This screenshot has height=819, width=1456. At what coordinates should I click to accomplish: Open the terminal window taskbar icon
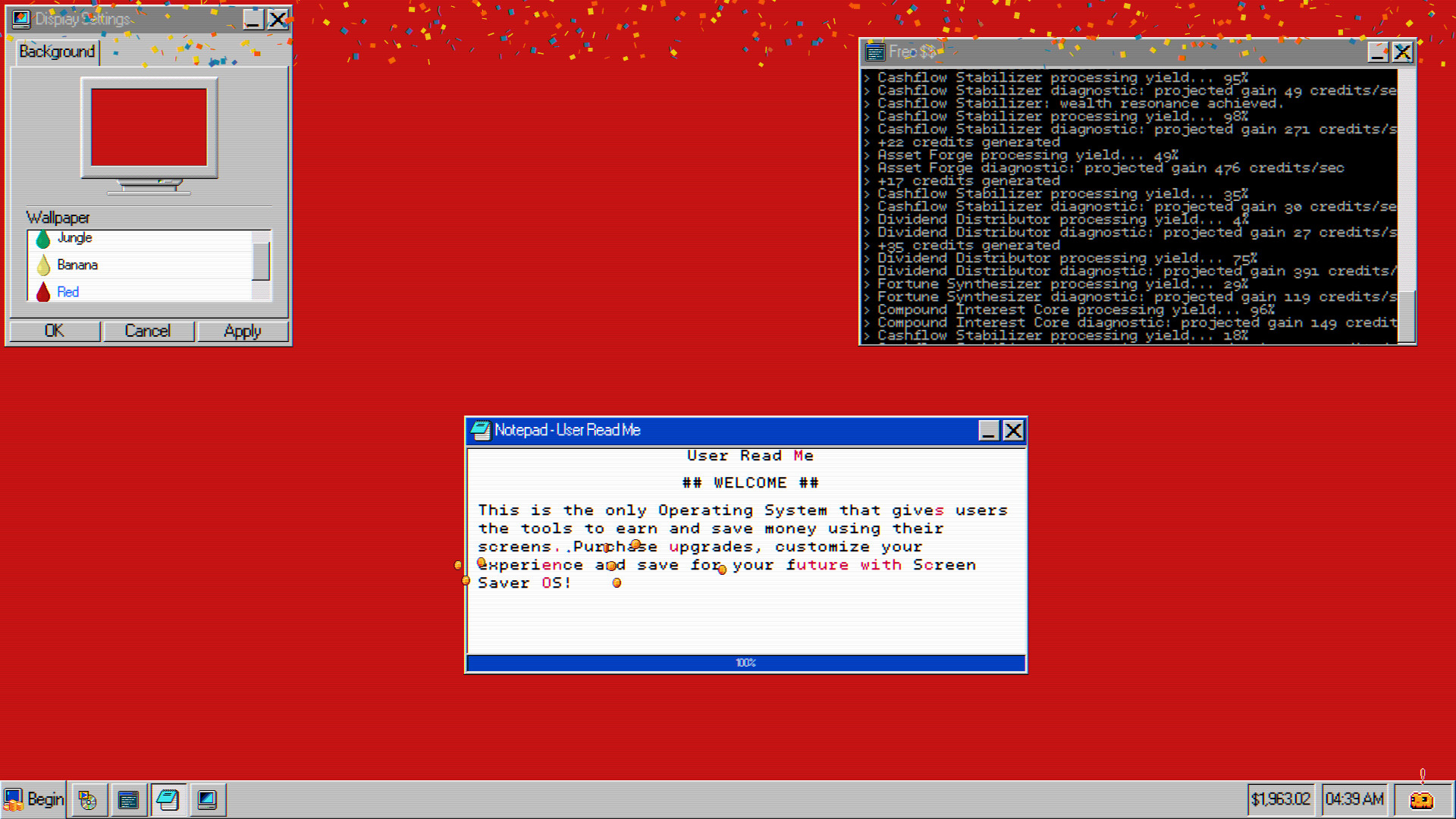click(128, 799)
